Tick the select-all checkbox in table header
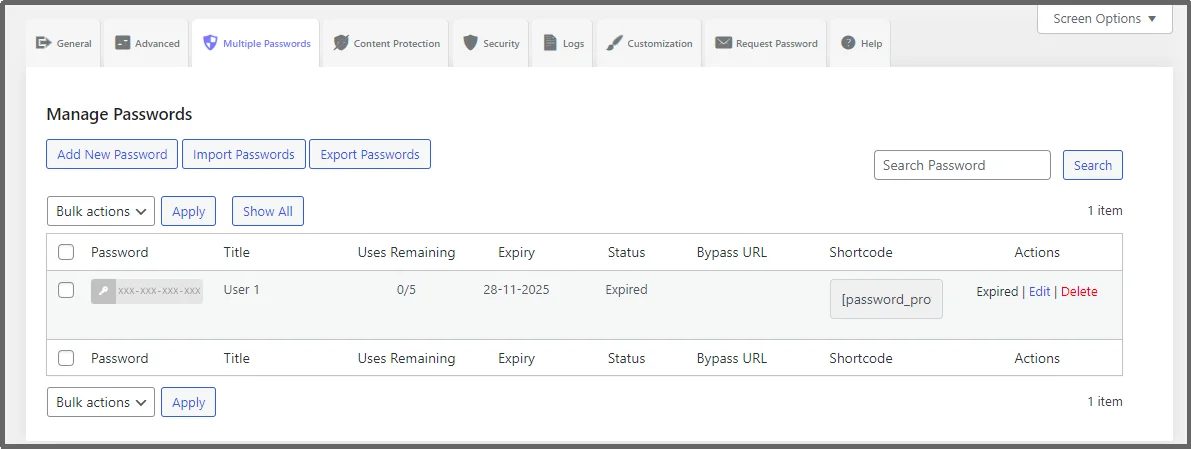Viewport: 1191px width, 449px height. [66, 251]
